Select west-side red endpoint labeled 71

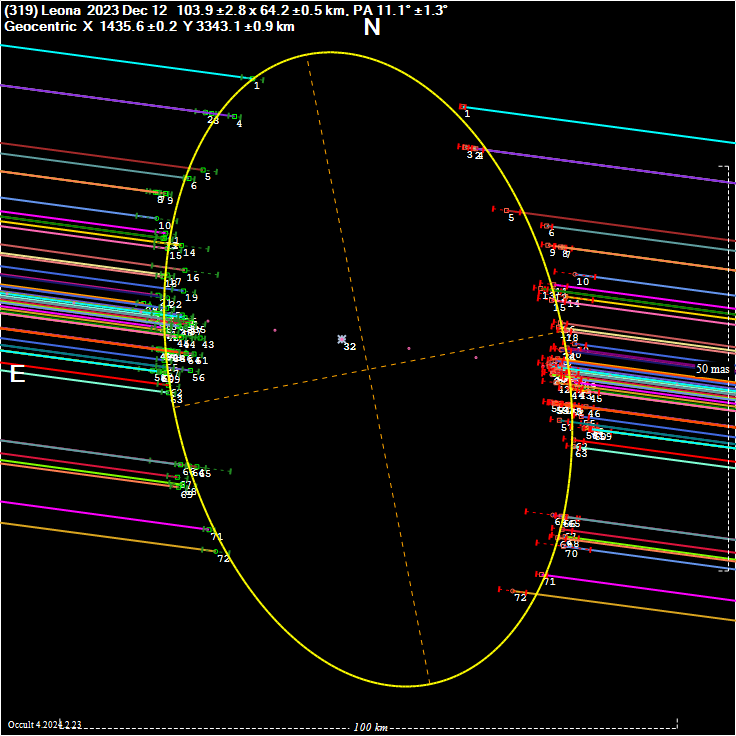coord(541,575)
